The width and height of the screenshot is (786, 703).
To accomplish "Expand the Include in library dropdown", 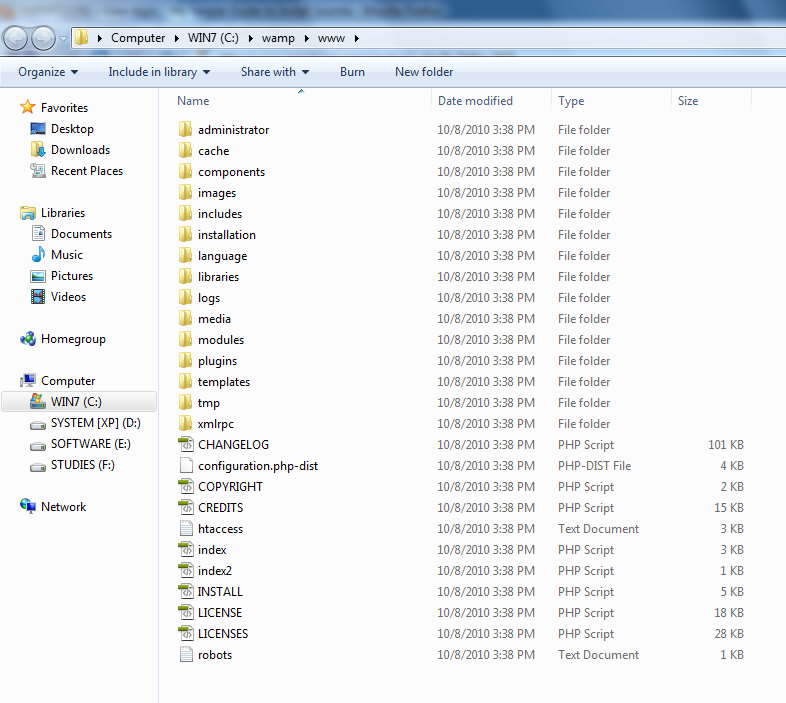I will (159, 72).
